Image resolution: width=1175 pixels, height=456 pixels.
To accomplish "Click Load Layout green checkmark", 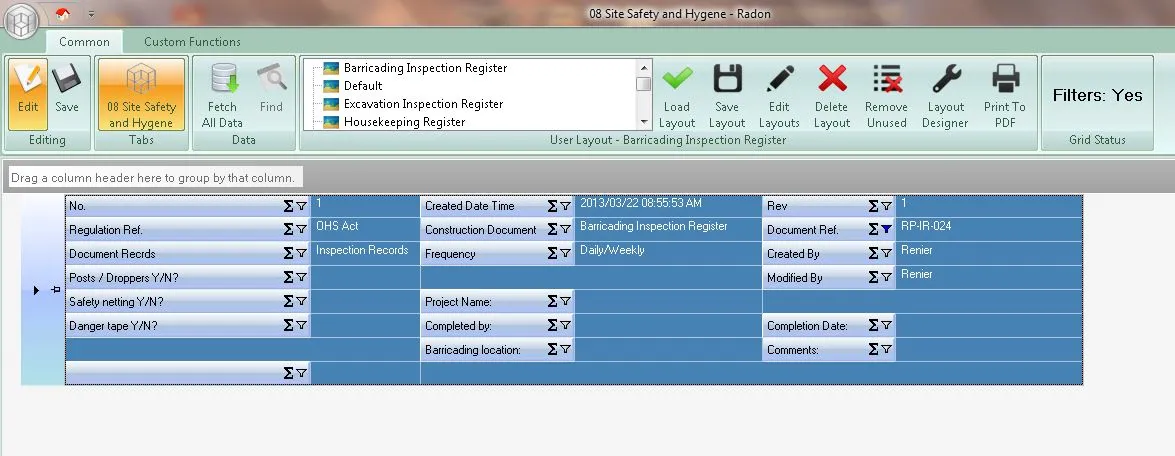I will (677, 78).
